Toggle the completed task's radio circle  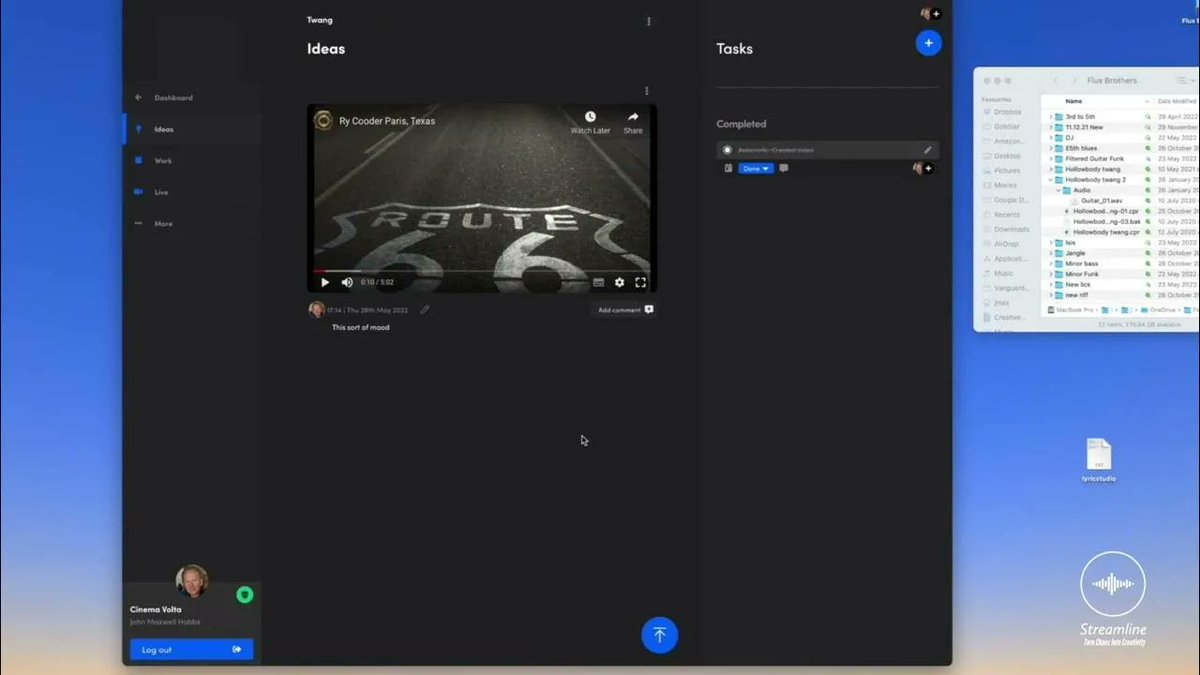(727, 150)
